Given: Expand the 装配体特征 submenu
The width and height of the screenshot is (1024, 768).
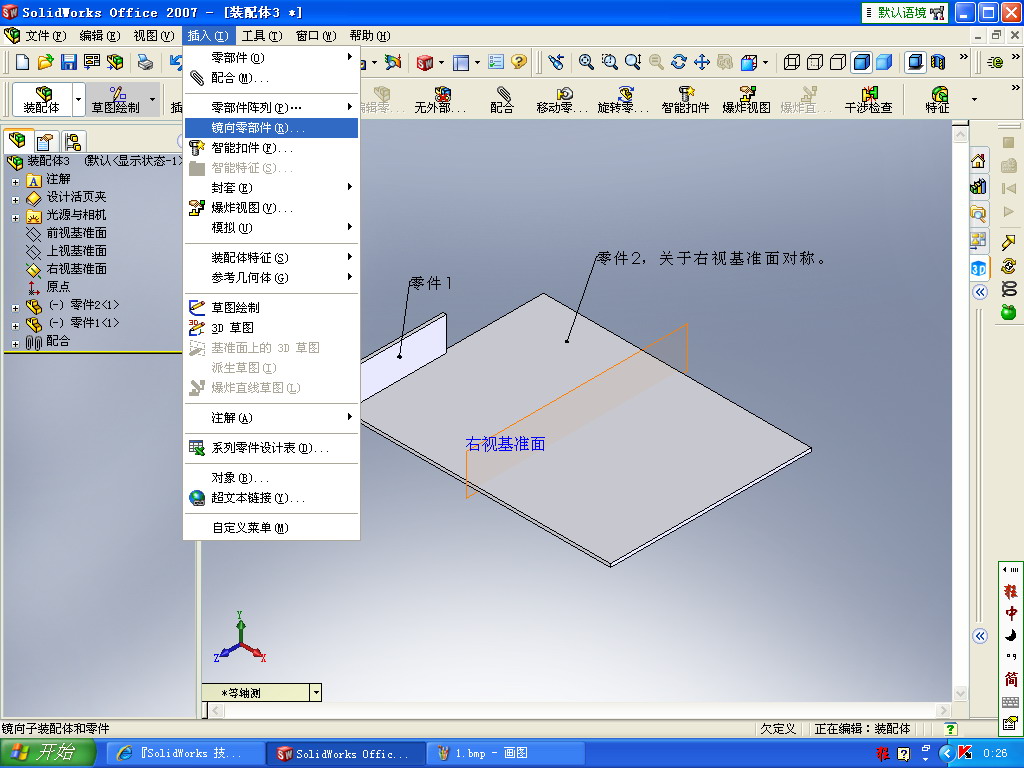Looking at the screenshot, I should click(x=271, y=257).
